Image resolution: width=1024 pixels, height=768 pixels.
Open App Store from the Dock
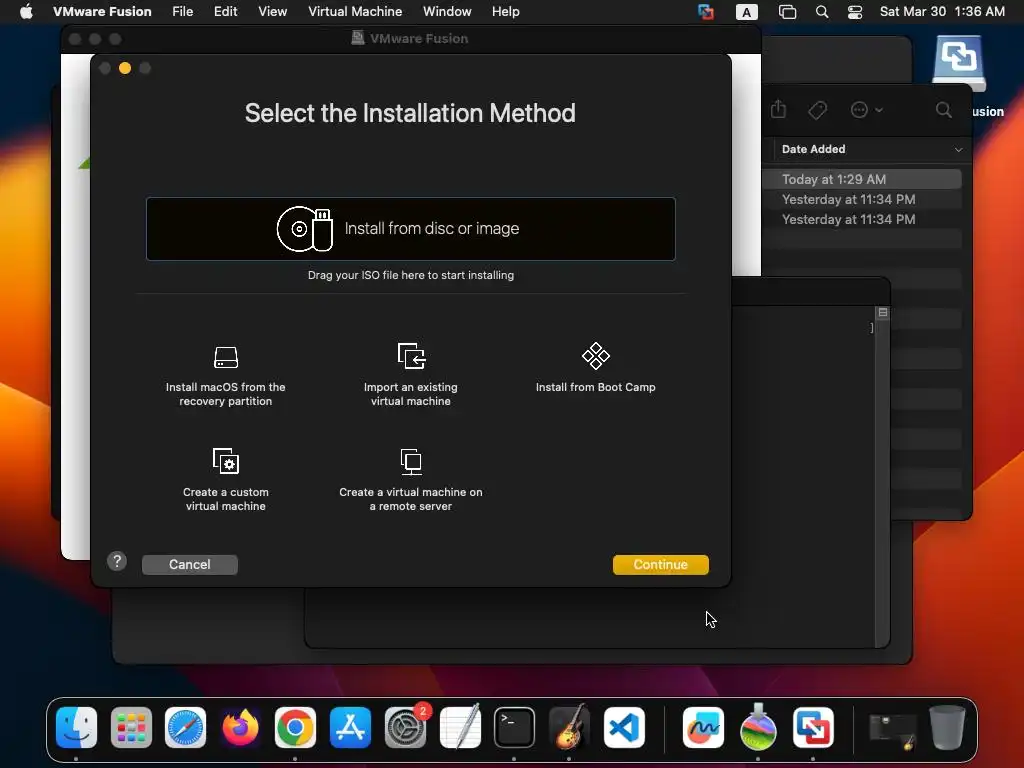pyautogui.click(x=350, y=727)
